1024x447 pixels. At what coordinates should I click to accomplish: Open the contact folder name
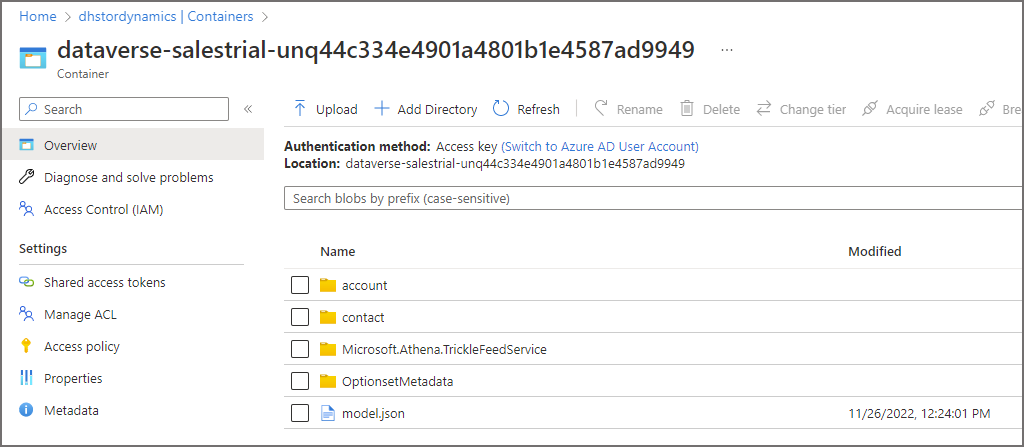coord(363,318)
